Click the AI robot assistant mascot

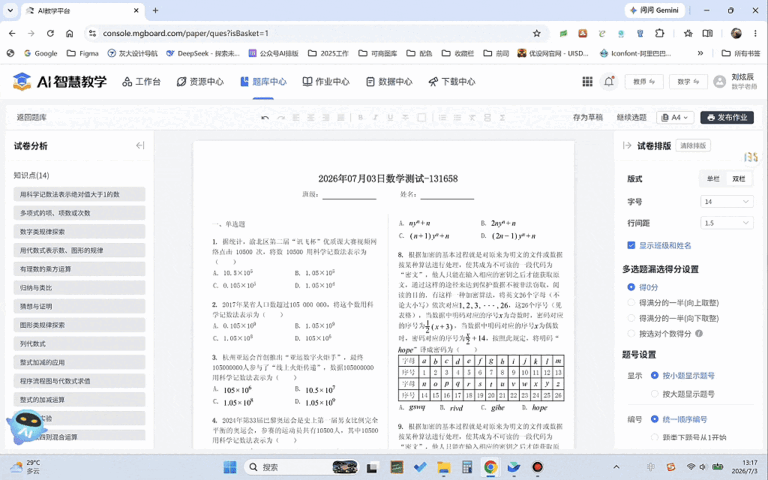pos(25,427)
